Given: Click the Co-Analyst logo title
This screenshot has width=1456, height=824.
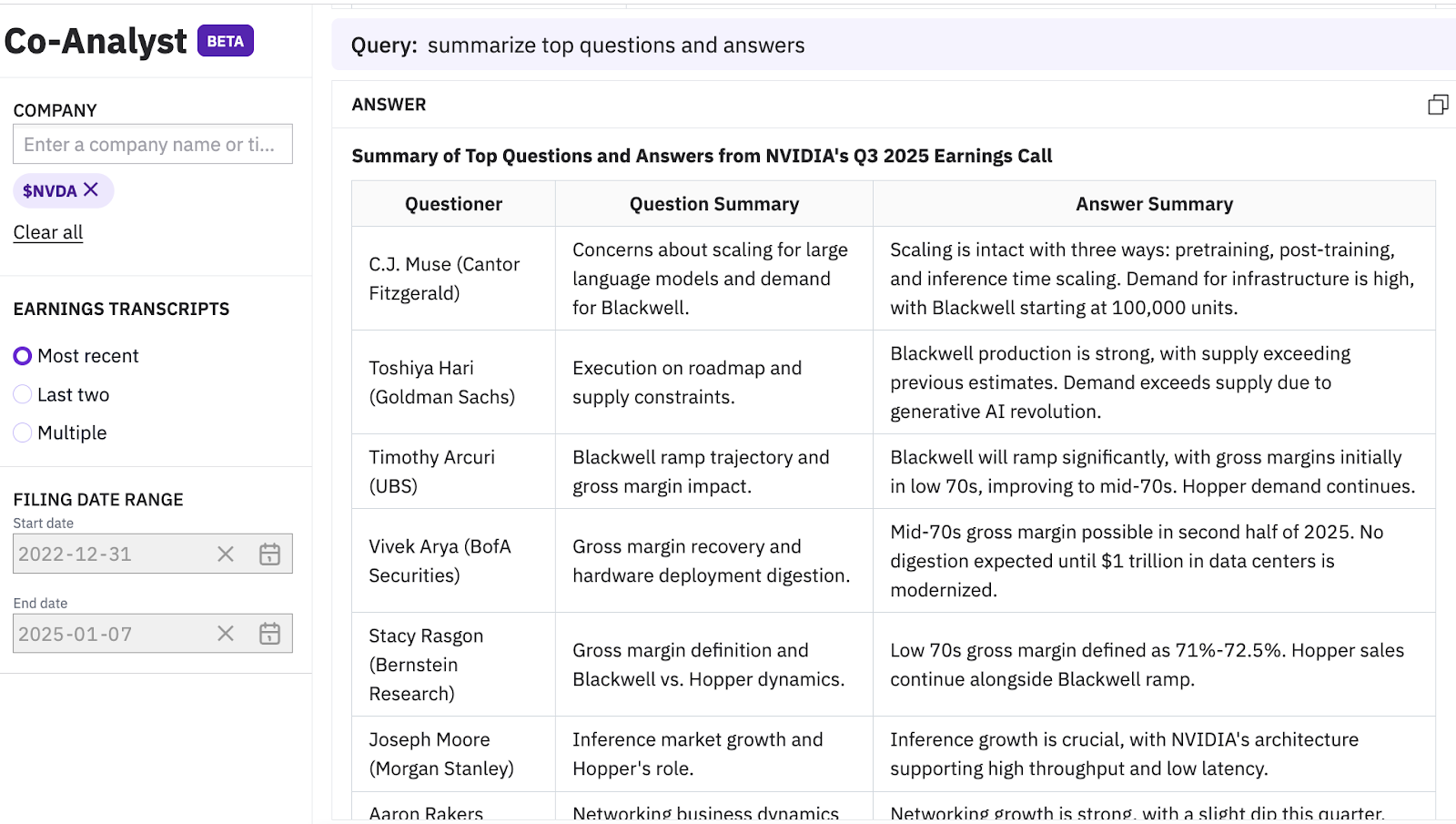Looking at the screenshot, I should (96, 41).
